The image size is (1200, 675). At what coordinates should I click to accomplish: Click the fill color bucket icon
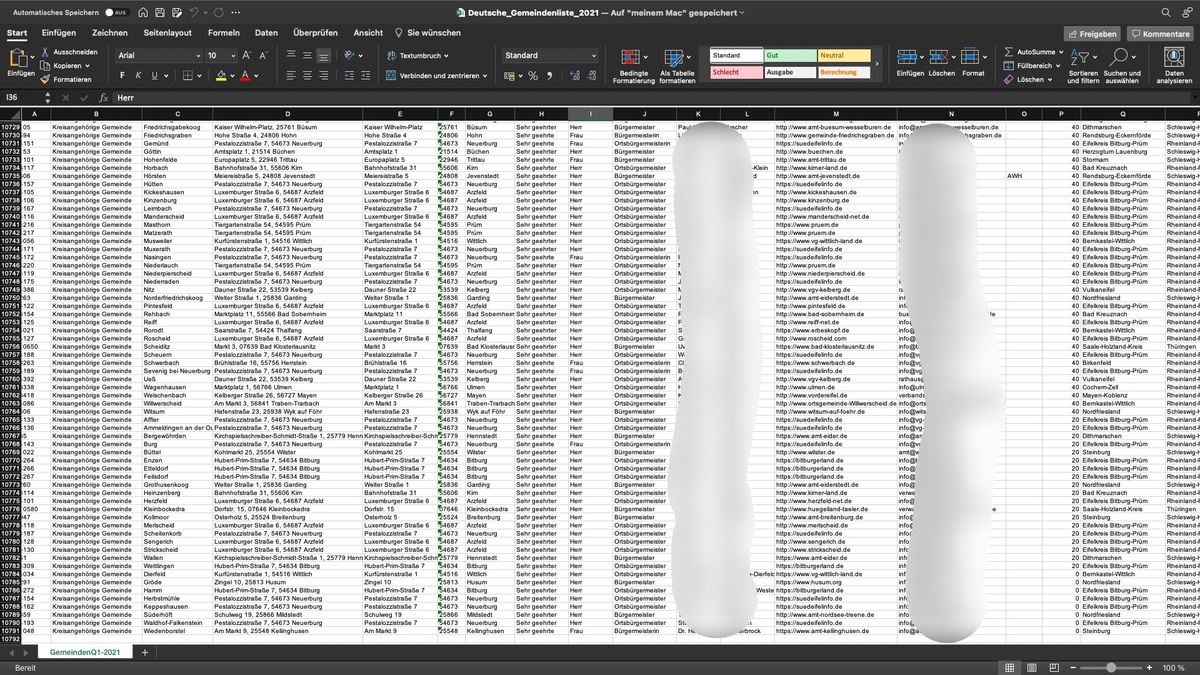(x=221, y=76)
